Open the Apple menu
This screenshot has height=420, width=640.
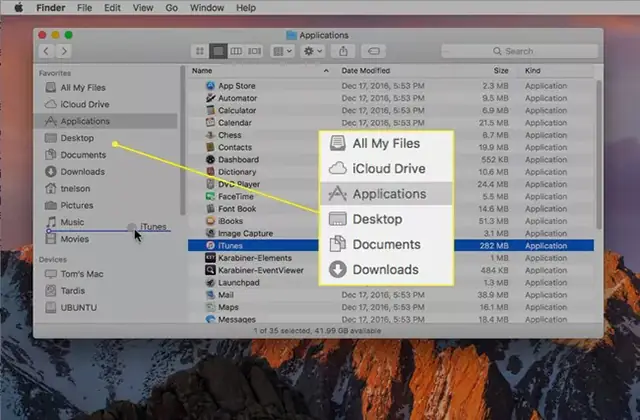(18, 7)
